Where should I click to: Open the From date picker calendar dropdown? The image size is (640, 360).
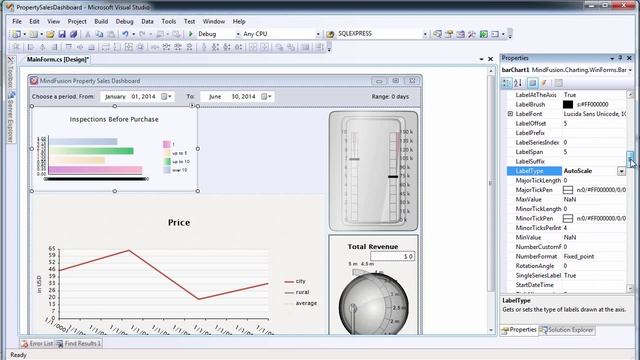pos(166,97)
